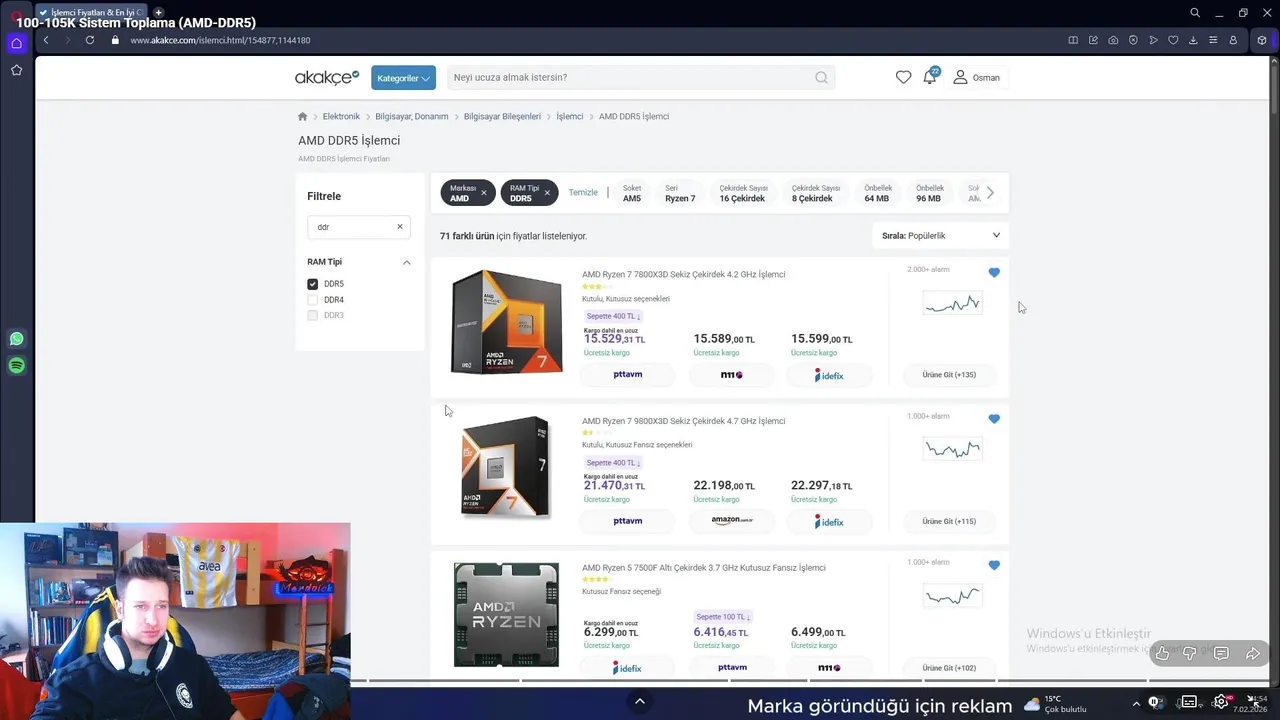Open Spotify in the Opera sidebar

click(16, 366)
